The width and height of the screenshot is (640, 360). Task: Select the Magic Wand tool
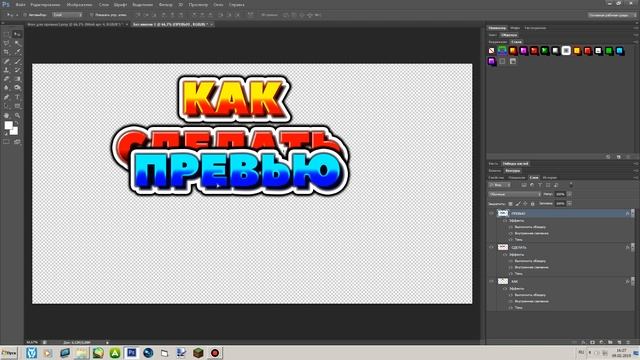[x=17, y=43]
